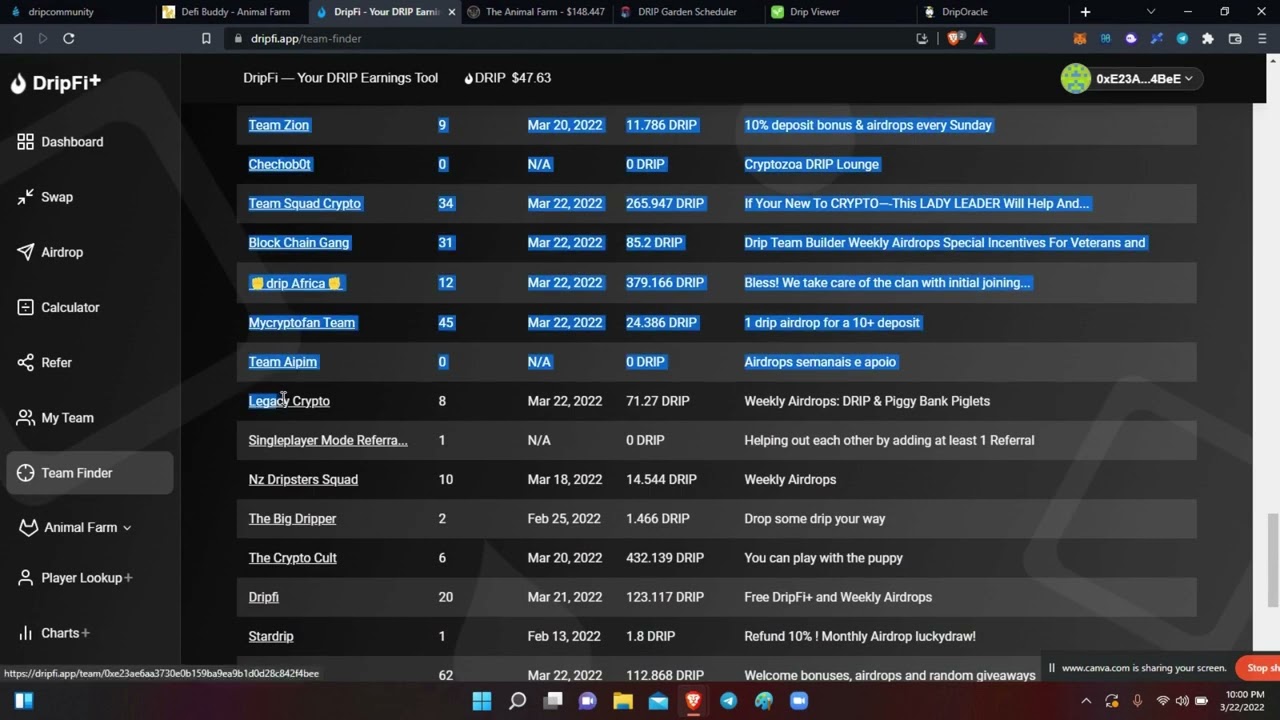Viewport: 1280px width, 720px height.
Task: Click 'You can play with the puppy' description
Action: (824, 558)
